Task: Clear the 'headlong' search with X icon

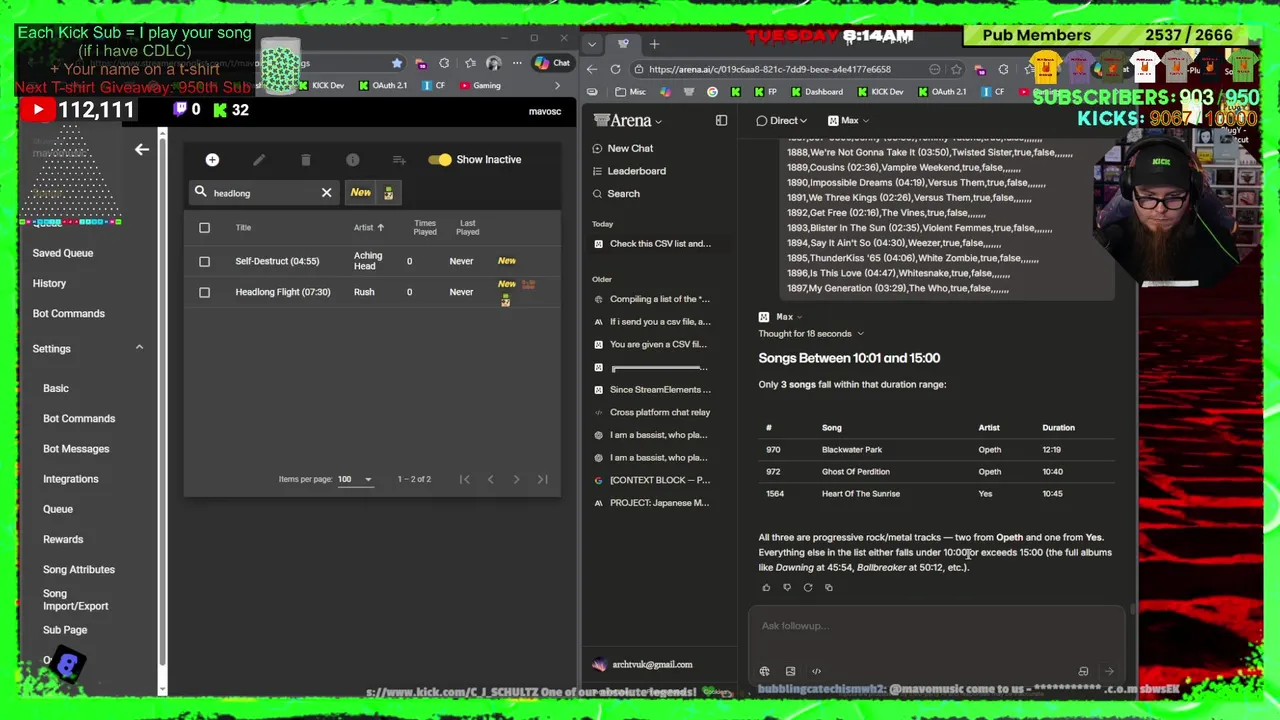Action: 326,192
